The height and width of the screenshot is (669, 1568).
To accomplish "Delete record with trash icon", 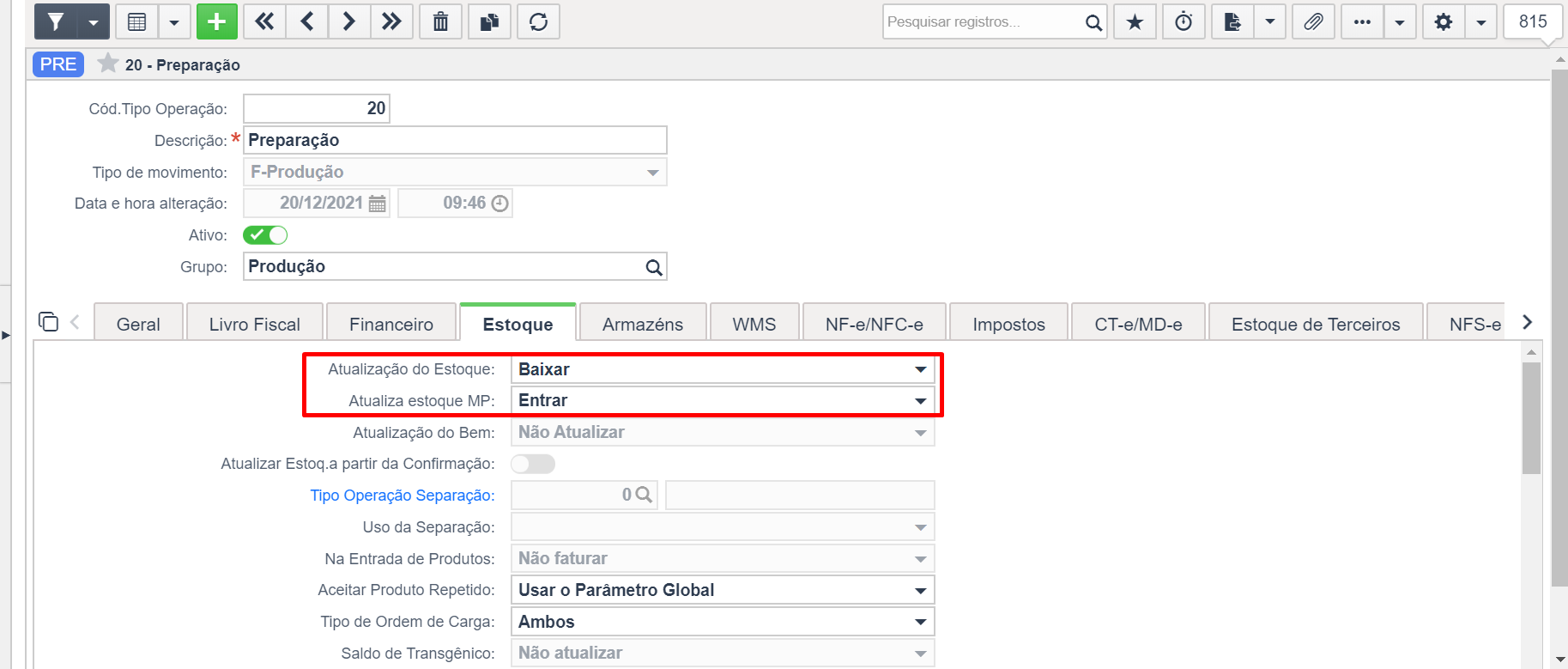I will (440, 21).
